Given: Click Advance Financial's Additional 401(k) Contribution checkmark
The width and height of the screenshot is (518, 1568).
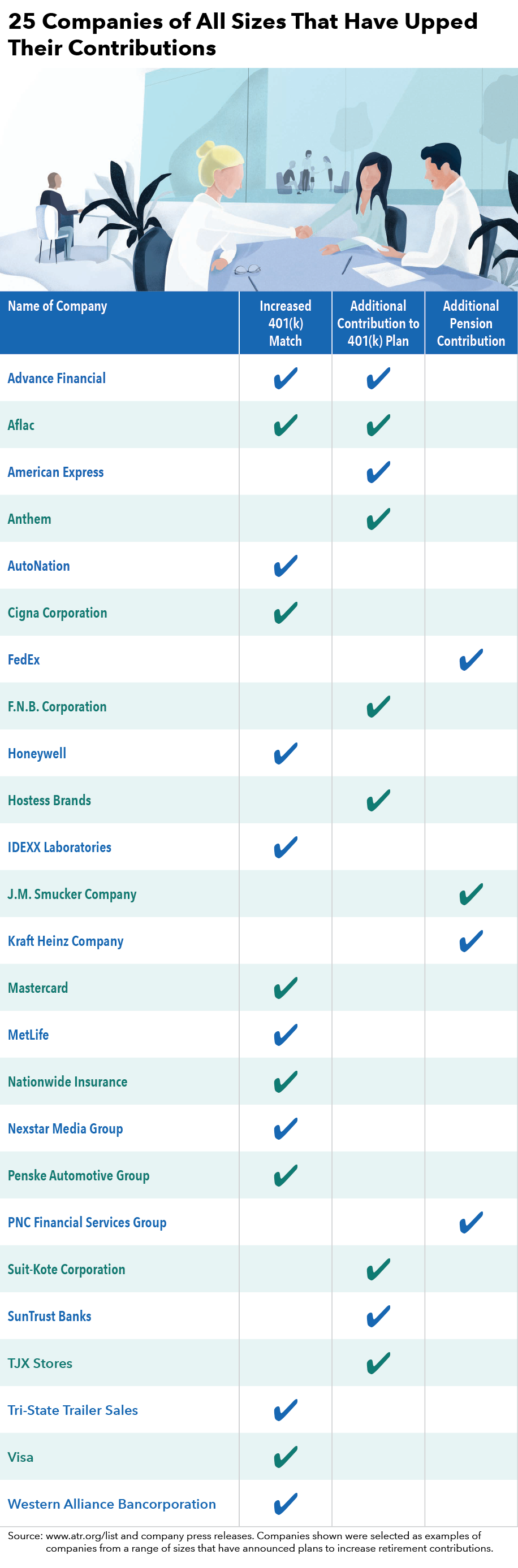Looking at the screenshot, I should pyautogui.click(x=378, y=378).
